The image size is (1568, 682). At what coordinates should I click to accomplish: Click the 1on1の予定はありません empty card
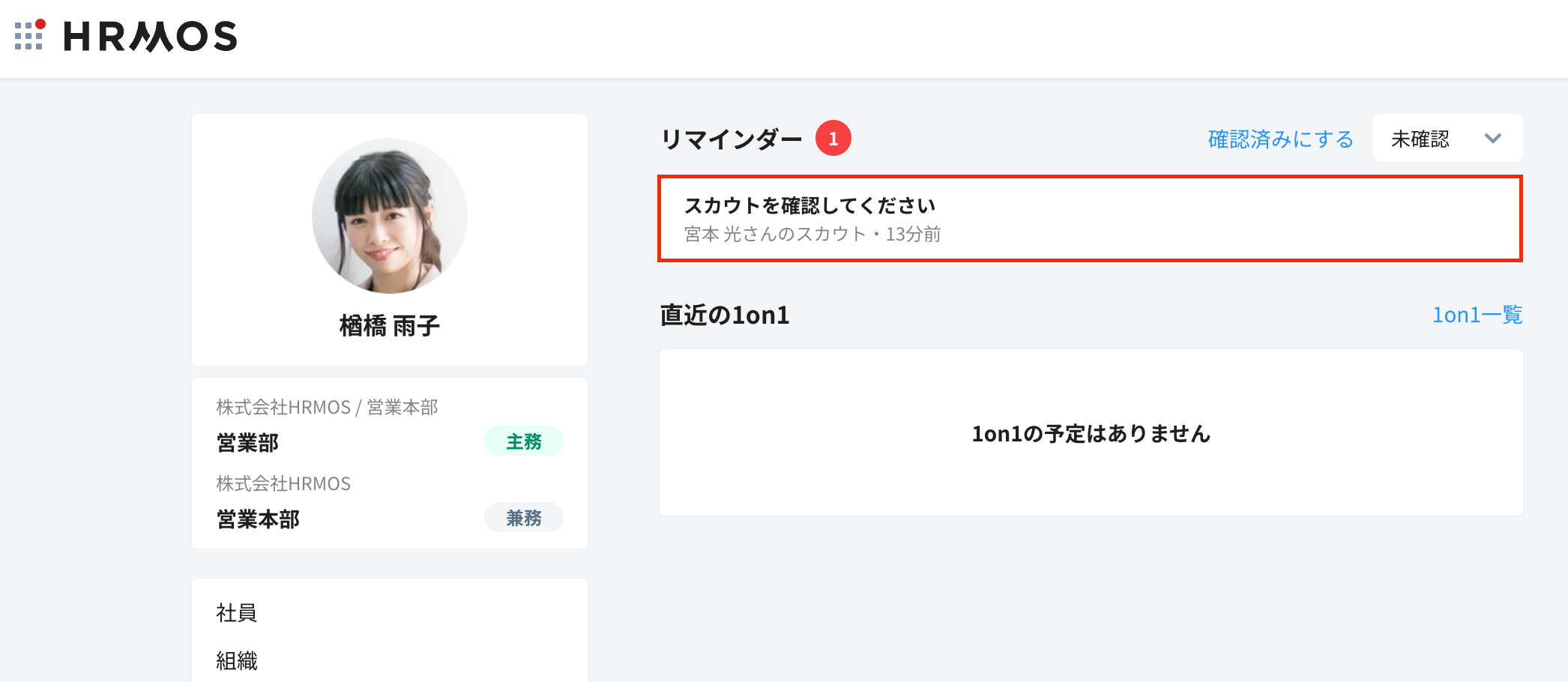pyautogui.click(x=1091, y=433)
